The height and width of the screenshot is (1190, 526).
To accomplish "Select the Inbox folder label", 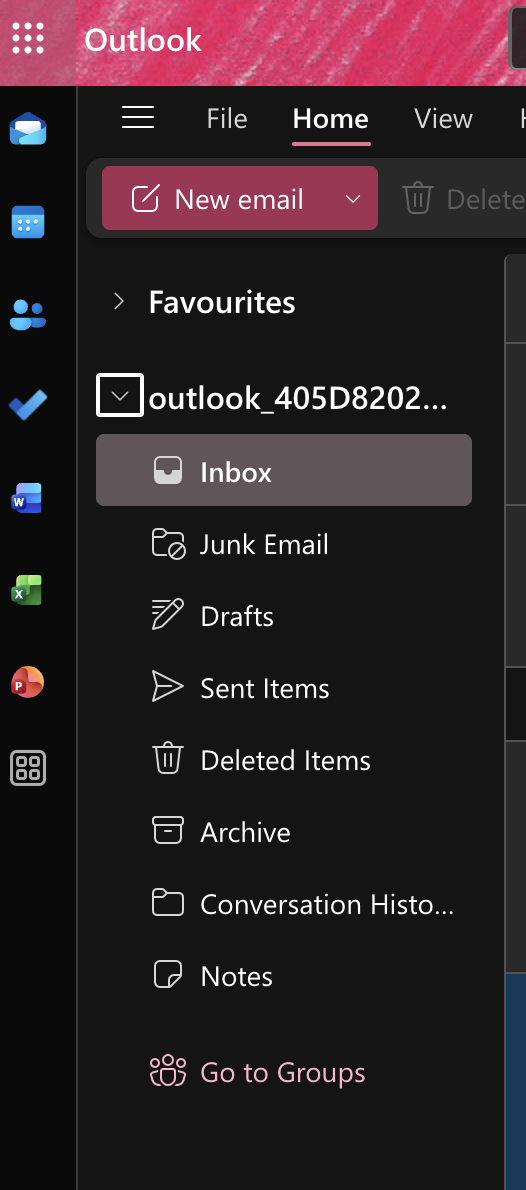I will pyautogui.click(x=236, y=472).
